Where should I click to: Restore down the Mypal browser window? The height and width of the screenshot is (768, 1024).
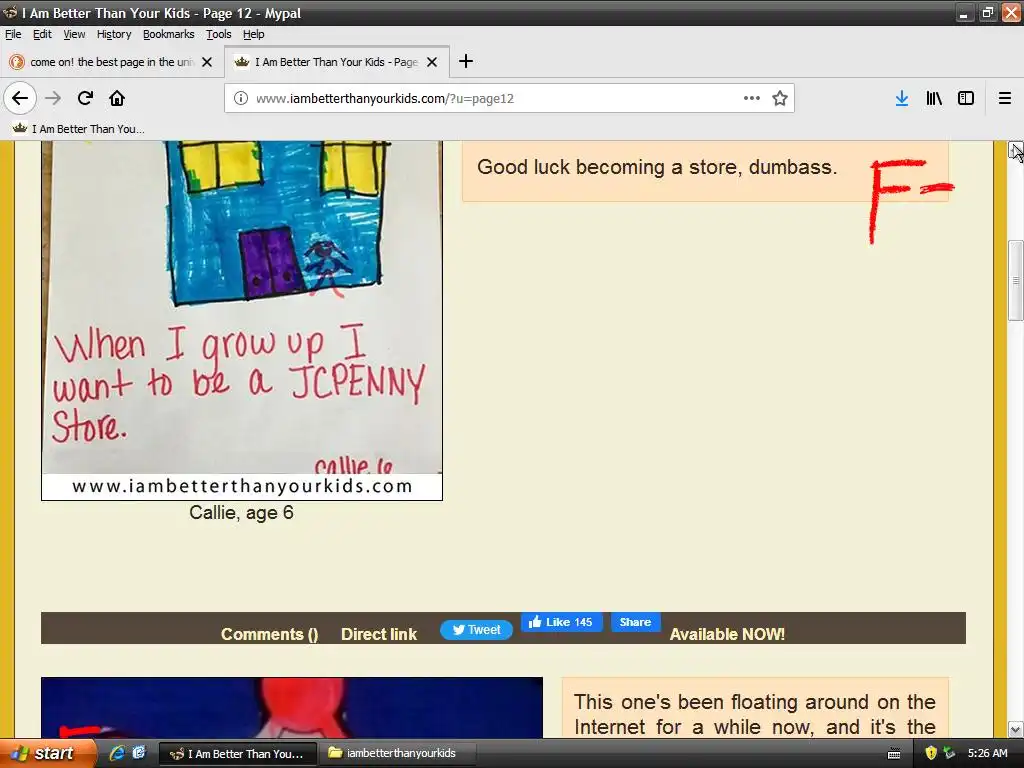pos(987,13)
